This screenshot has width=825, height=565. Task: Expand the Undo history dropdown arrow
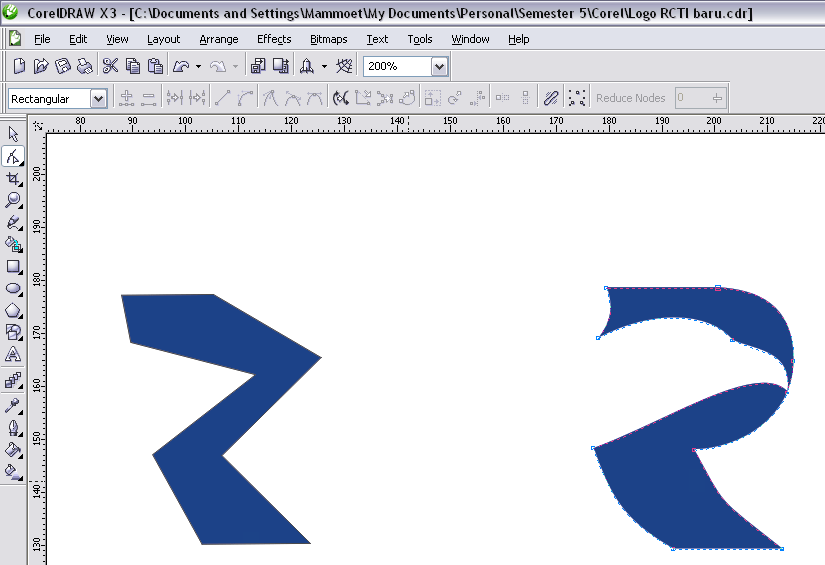(198, 66)
